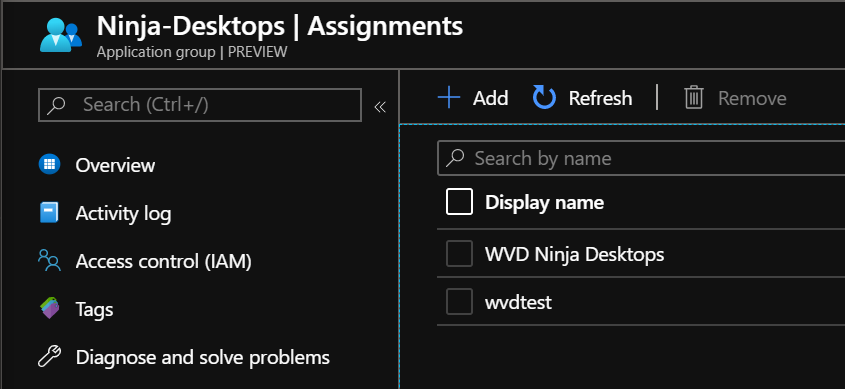Check the wvdtest row checkbox
The image size is (845, 389).
coord(459,302)
